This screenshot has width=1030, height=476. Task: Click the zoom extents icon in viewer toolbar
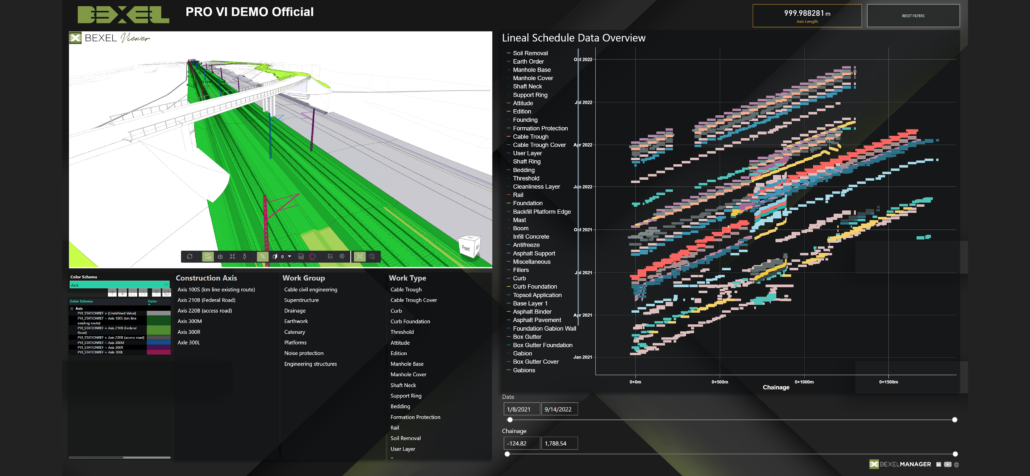click(232, 256)
